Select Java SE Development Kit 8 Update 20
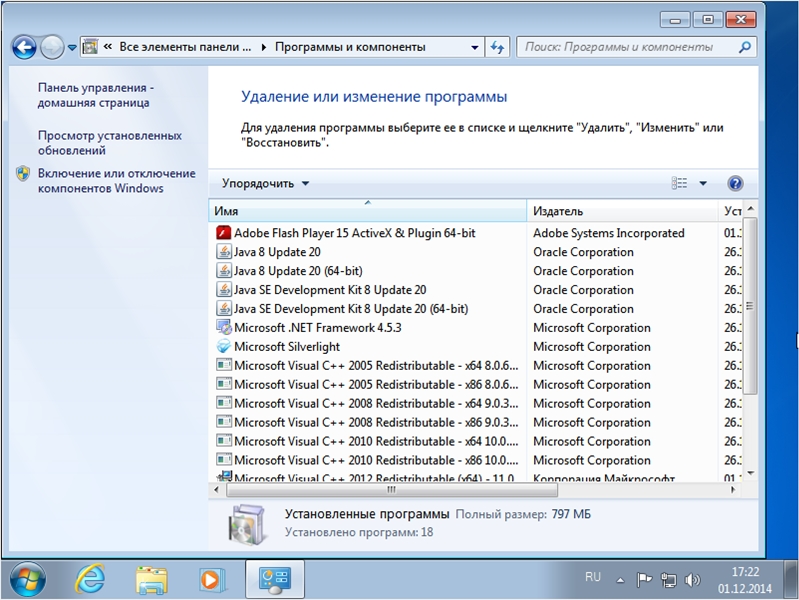The height and width of the screenshot is (600, 799). coord(330,290)
